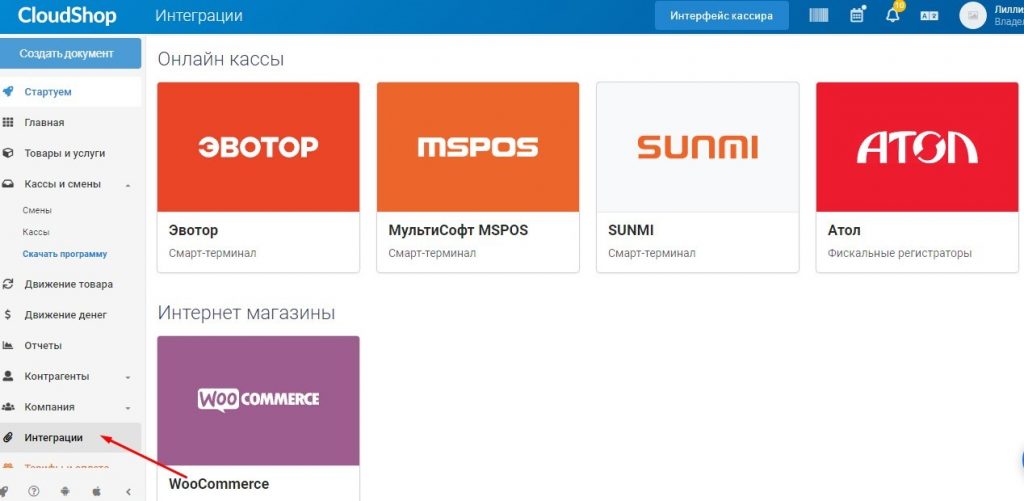This screenshot has width=1024, height=501.
Task: Click the Эвотор card title
Action: (x=193, y=231)
